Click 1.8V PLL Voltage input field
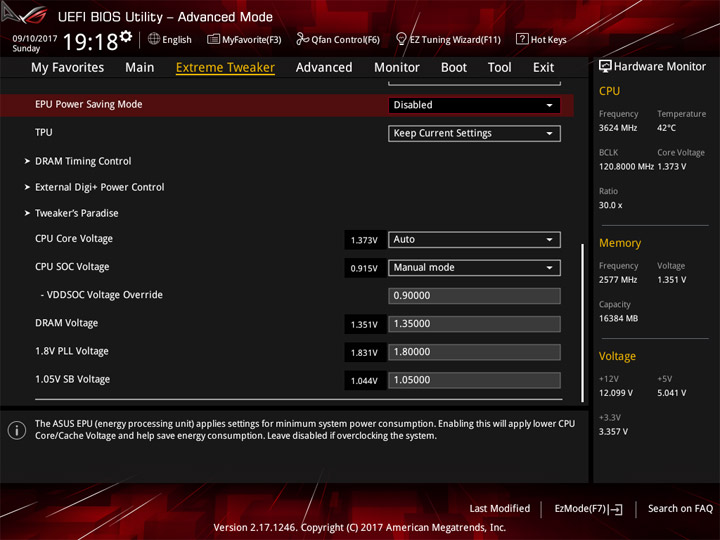The width and height of the screenshot is (720, 540). click(474, 352)
